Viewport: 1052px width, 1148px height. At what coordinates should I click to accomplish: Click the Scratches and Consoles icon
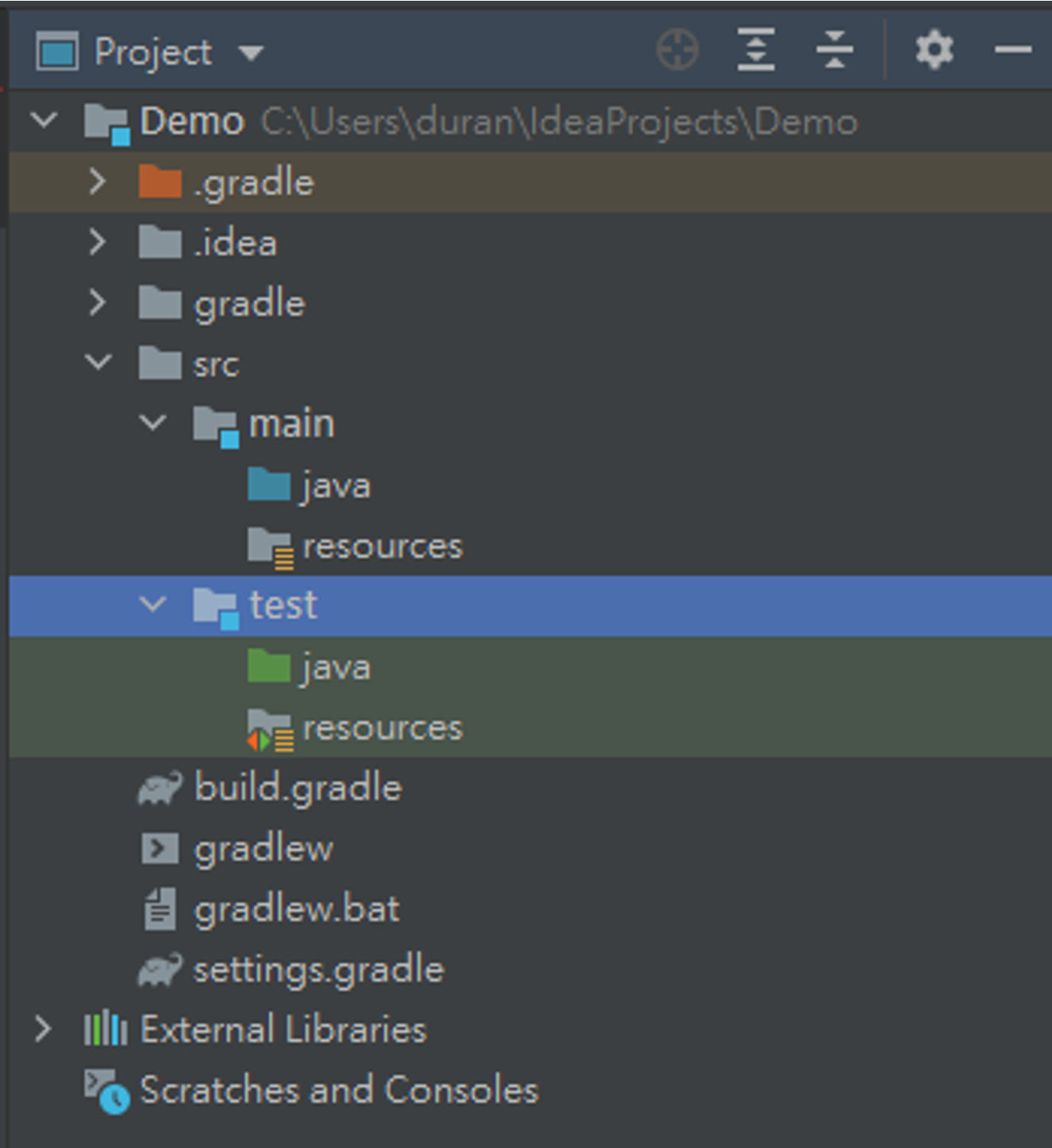coord(104,1089)
